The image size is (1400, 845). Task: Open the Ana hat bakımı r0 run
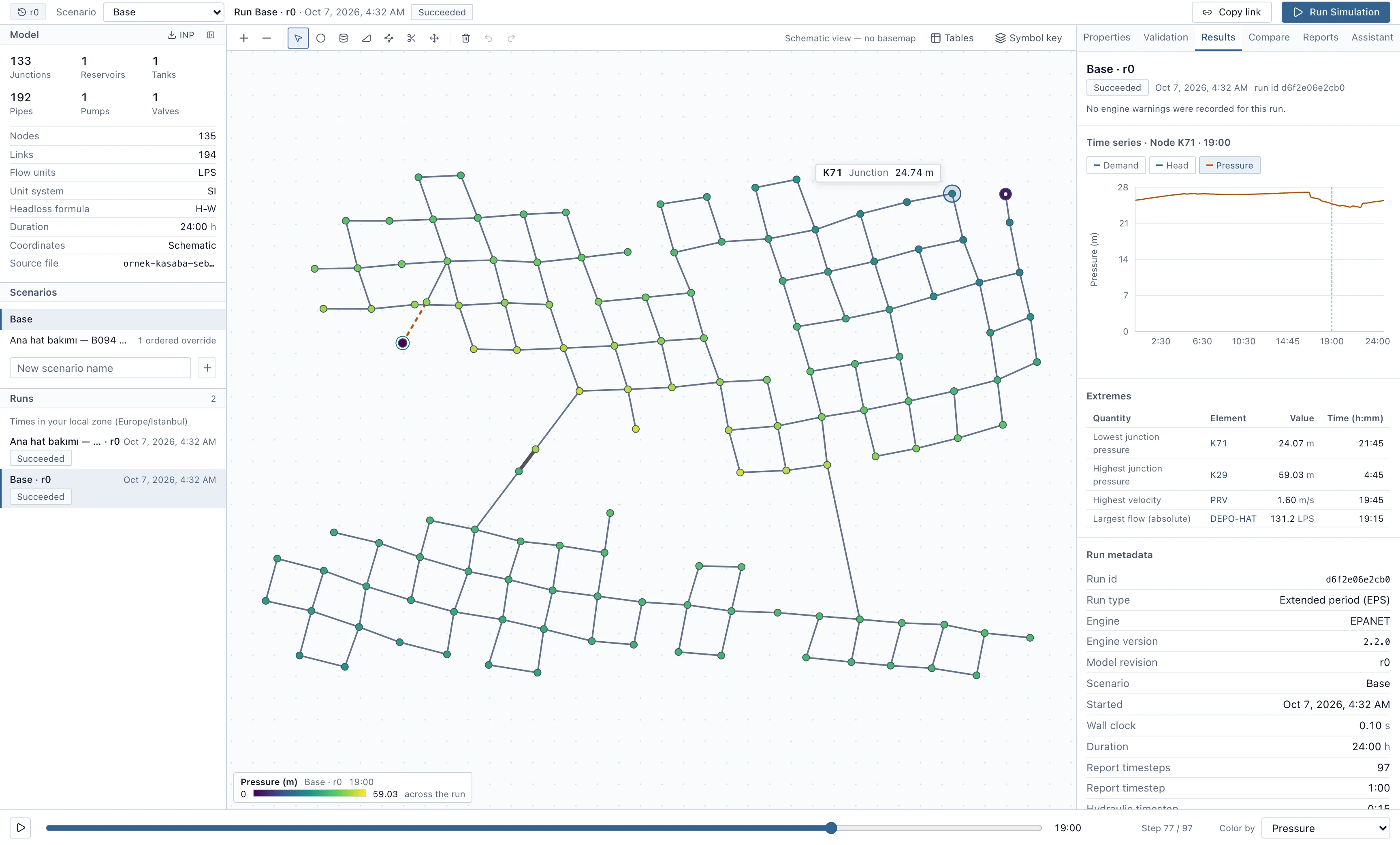pos(113,450)
